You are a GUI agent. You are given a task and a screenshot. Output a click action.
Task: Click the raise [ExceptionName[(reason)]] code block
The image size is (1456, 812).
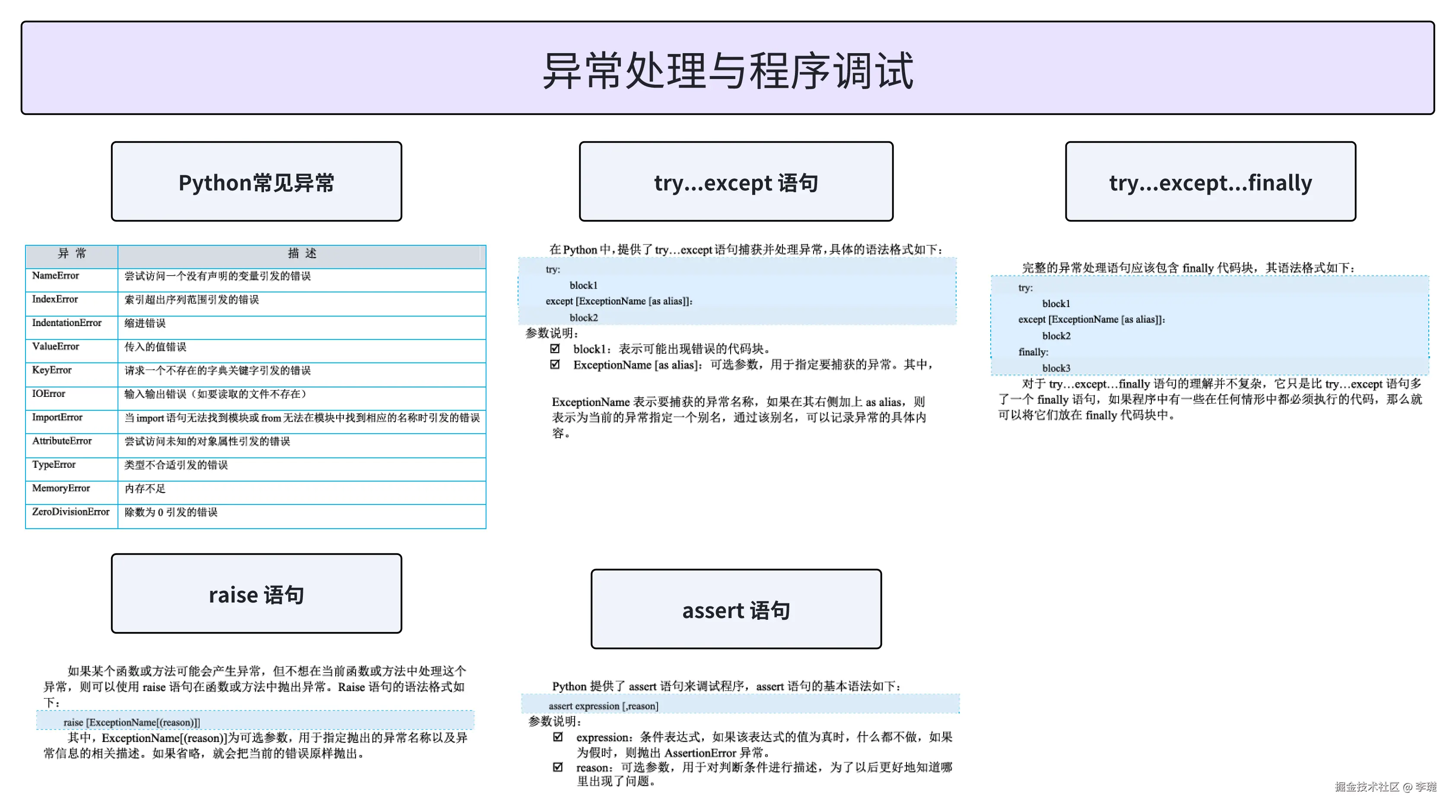(132, 722)
